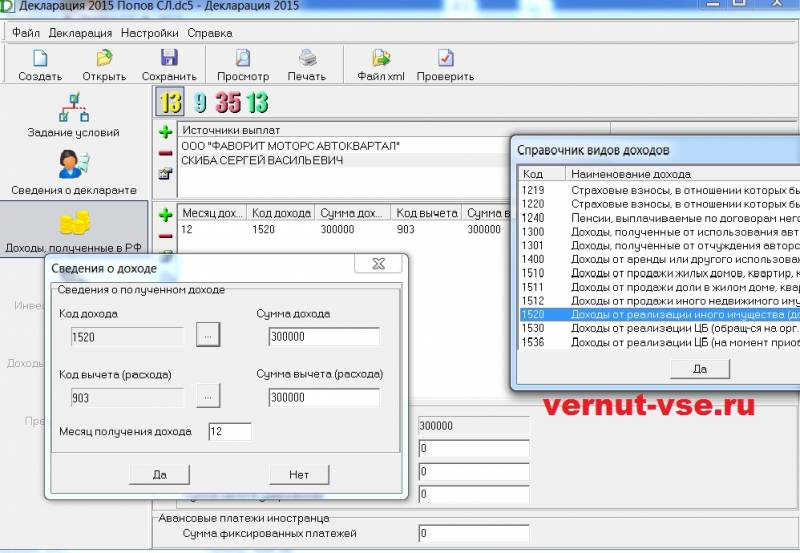Add payment source with green plus
Image resolution: width=800 pixels, height=553 pixels.
point(165,132)
